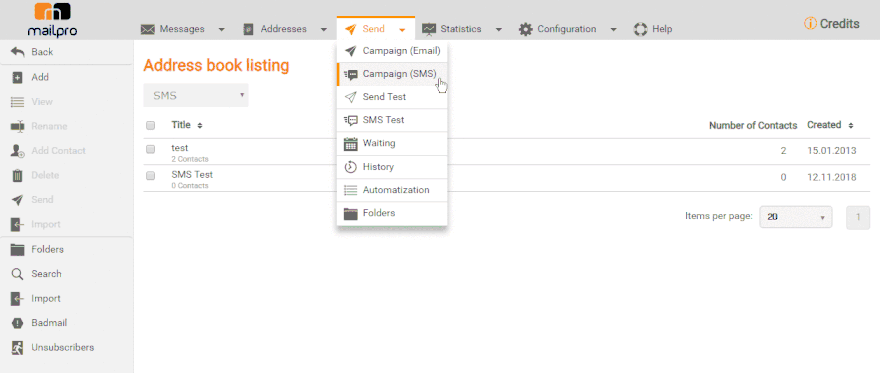Screen dimensions: 880x373
Task: Click the Configuration gear icon
Action: click(x=525, y=29)
